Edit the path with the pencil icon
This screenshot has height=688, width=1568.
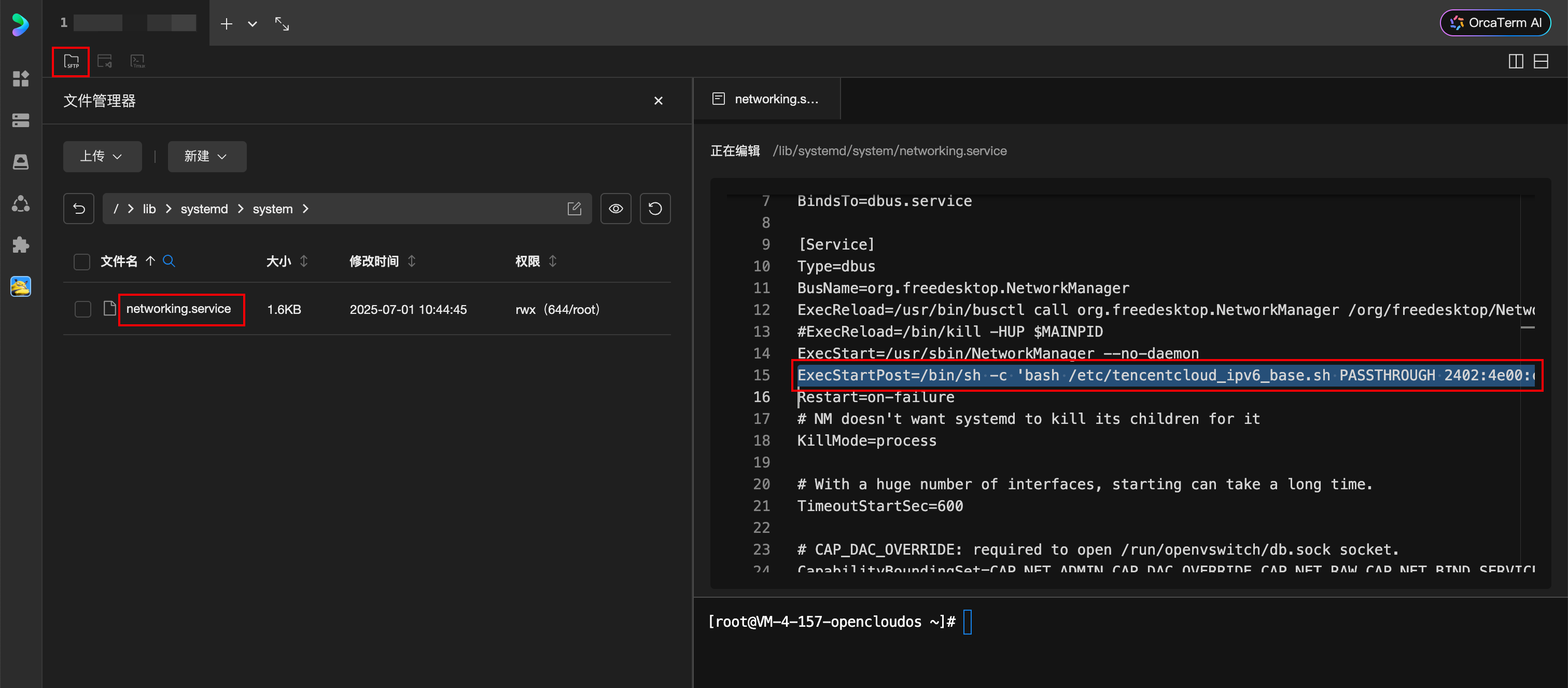574,209
